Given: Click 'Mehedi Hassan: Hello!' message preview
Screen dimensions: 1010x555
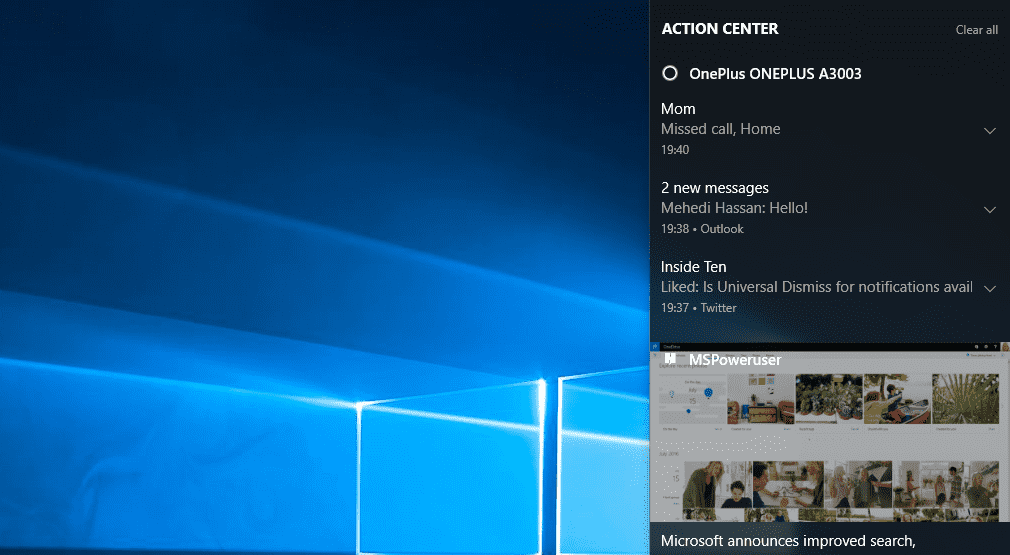Looking at the screenshot, I should [x=734, y=208].
